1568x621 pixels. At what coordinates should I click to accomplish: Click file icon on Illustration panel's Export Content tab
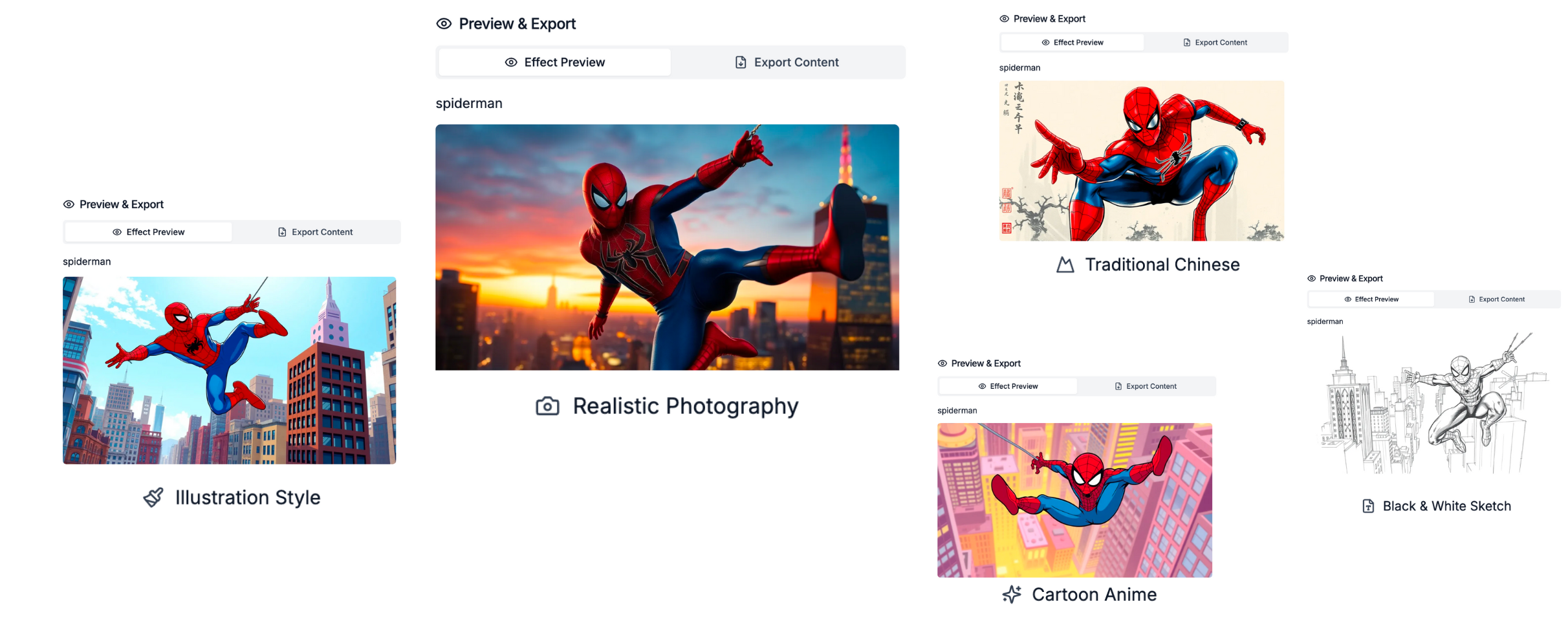point(282,232)
